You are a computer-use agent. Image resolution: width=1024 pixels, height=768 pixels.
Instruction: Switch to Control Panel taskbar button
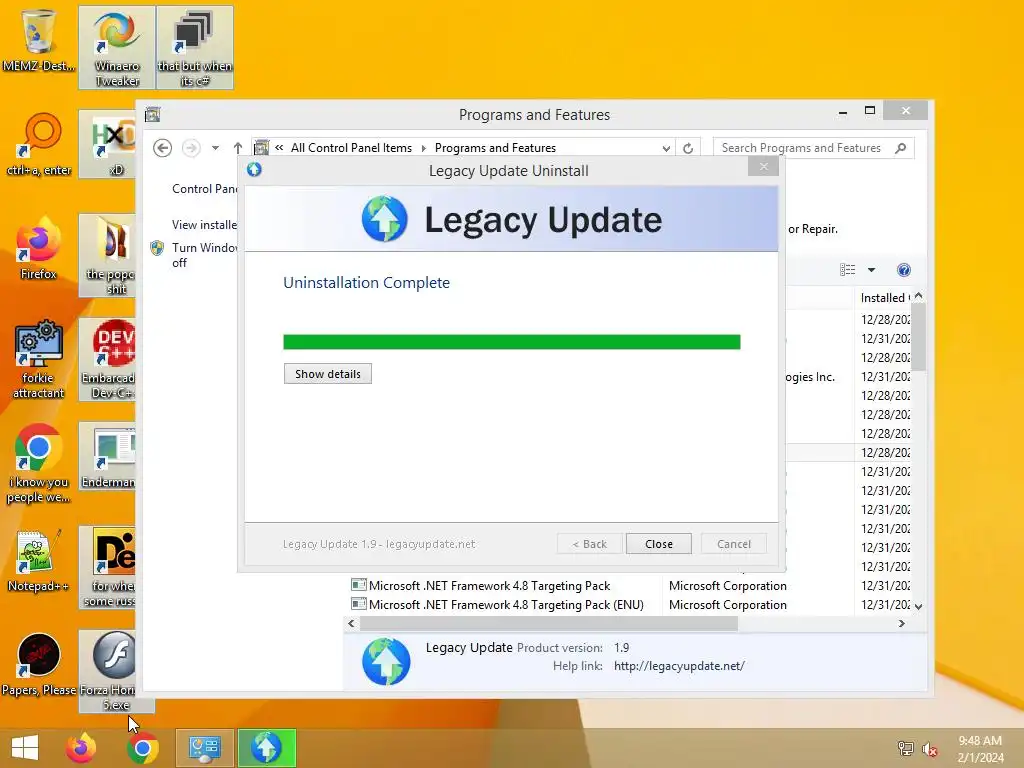[x=204, y=748]
